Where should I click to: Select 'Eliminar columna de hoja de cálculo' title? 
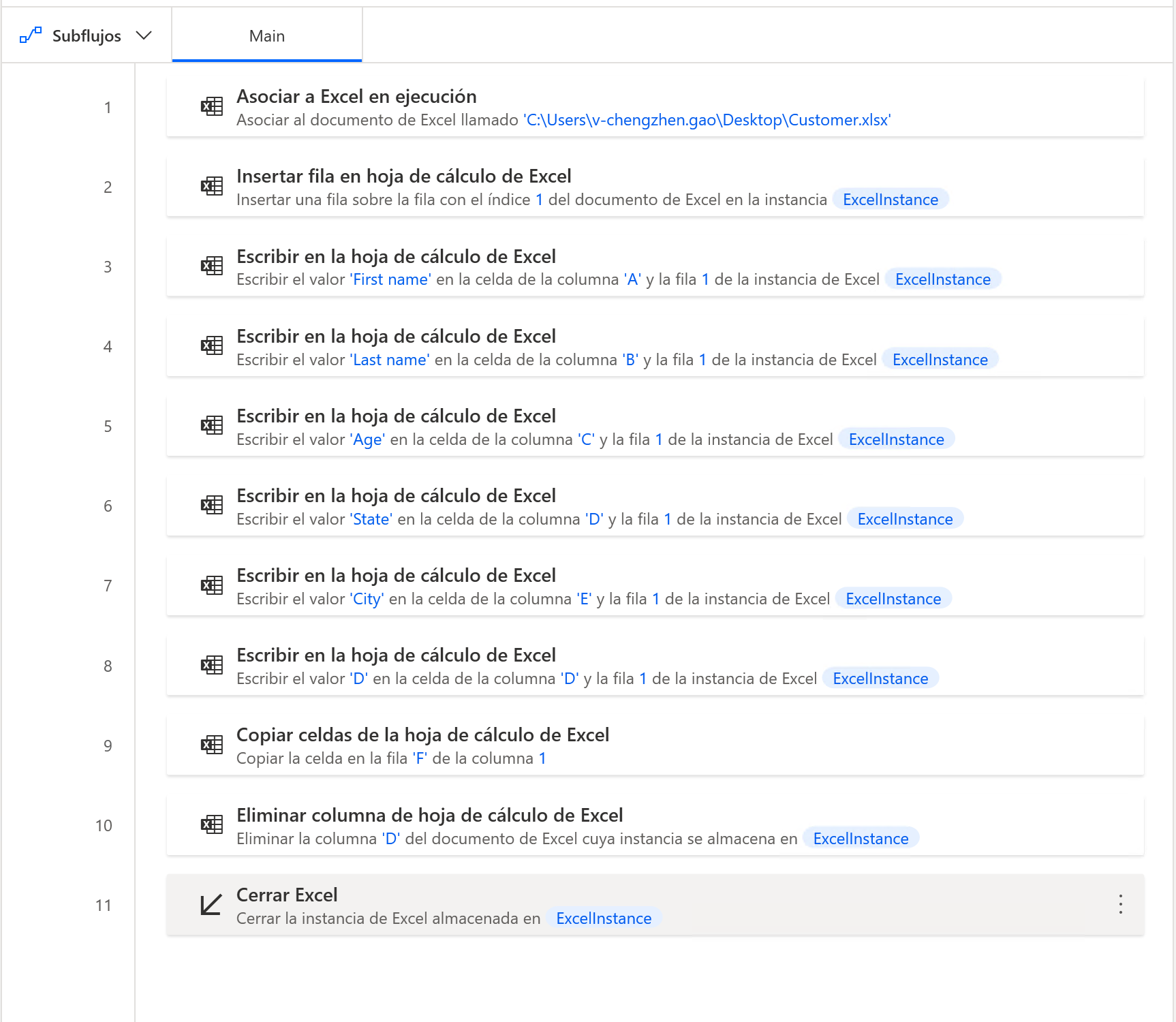point(430,816)
